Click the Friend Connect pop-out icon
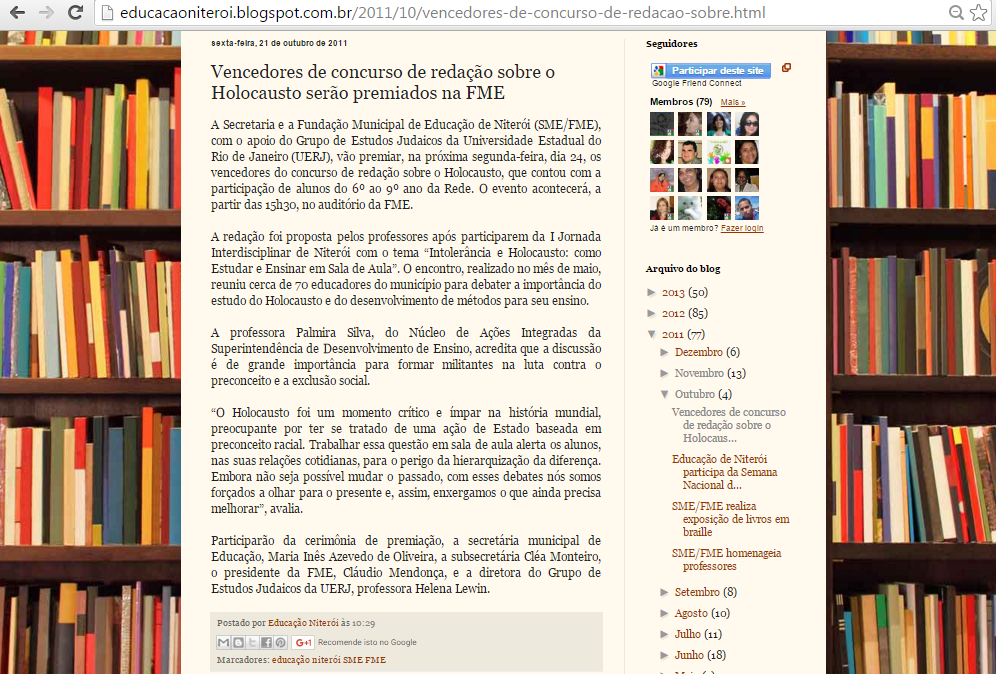Viewport: 996px width, 674px height. [786, 68]
